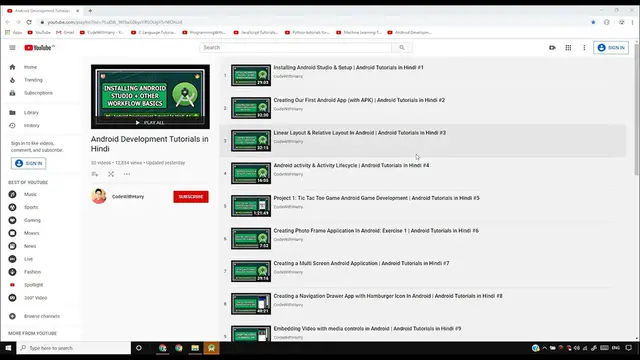Click the YouTube logo
This screenshot has width=640, height=360.
39,48
